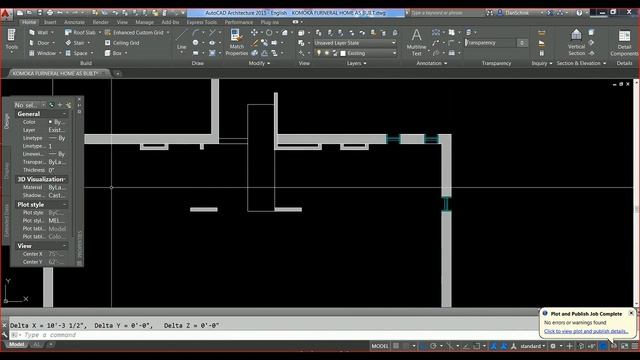The height and width of the screenshot is (360, 640).
Task: Toggle MODEL space button in status bar
Action: point(380,346)
